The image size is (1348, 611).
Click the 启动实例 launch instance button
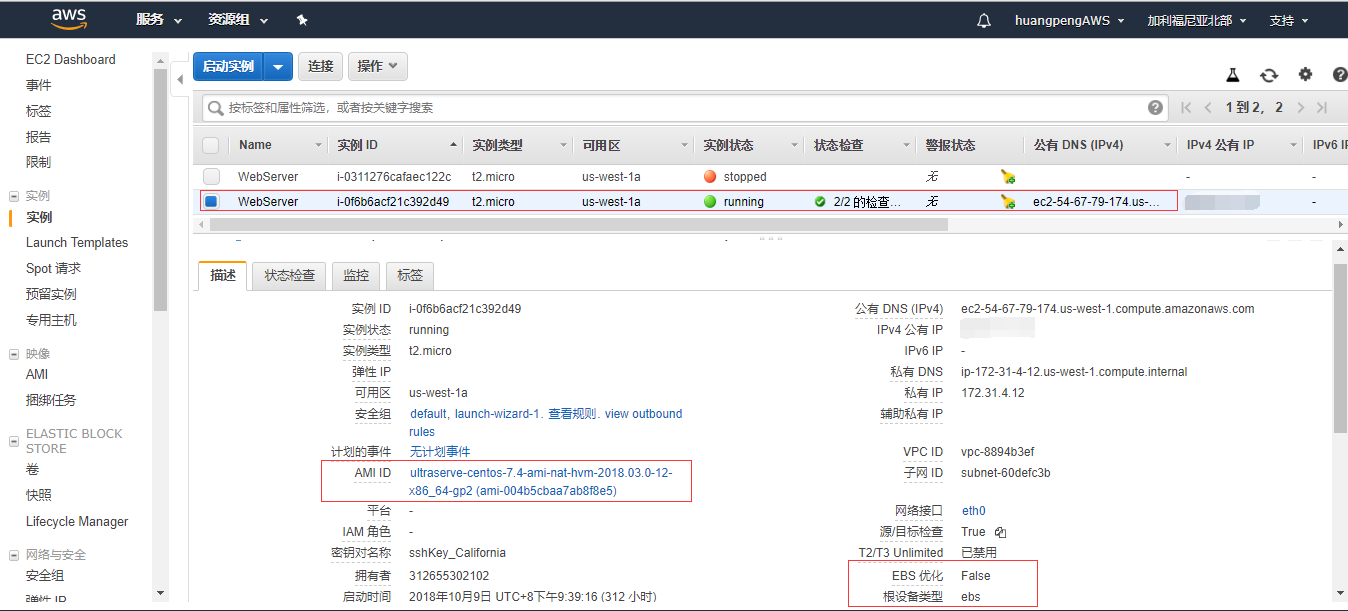228,66
